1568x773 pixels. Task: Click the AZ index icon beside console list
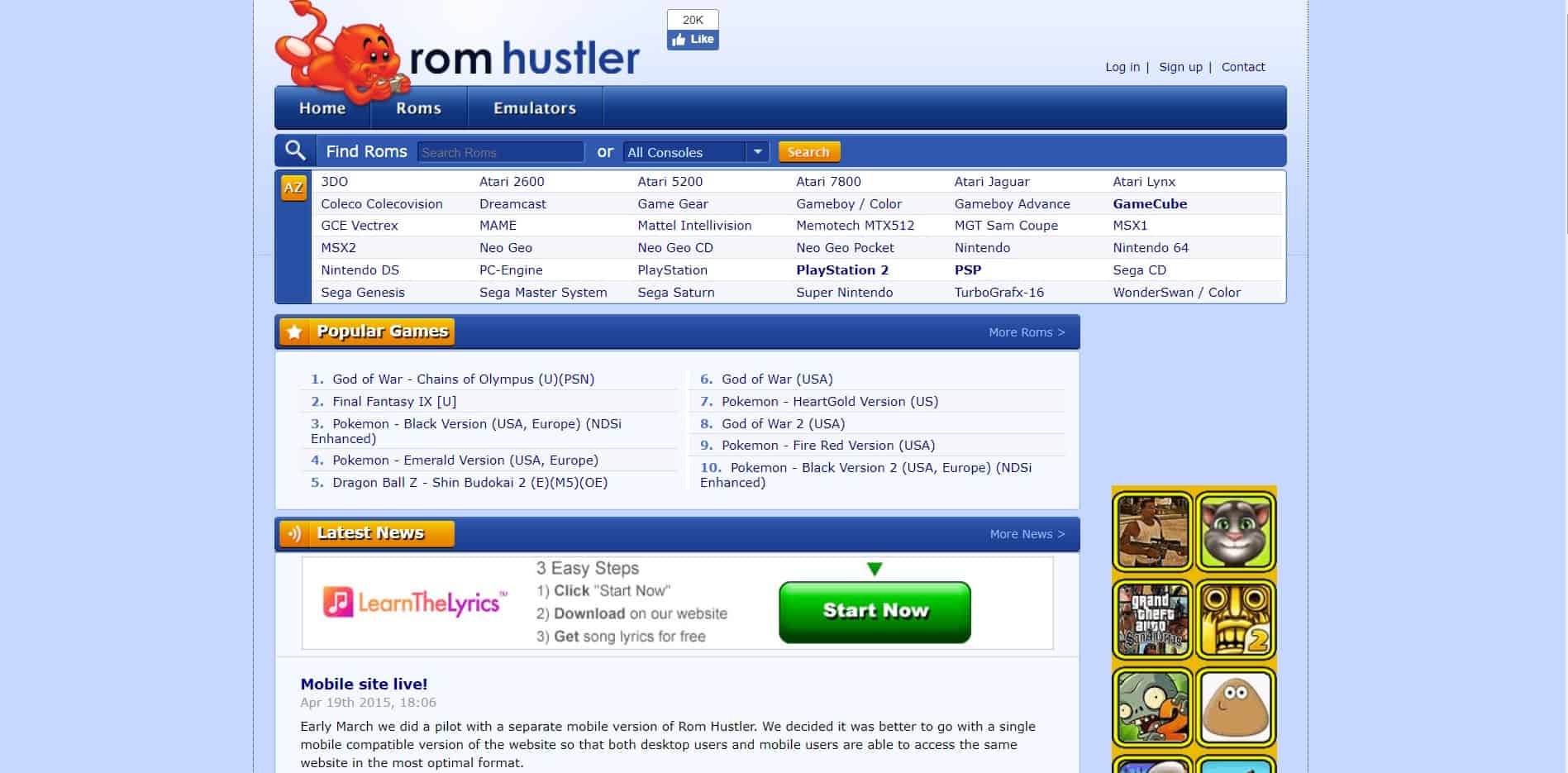pyautogui.click(x=293, y=188)
